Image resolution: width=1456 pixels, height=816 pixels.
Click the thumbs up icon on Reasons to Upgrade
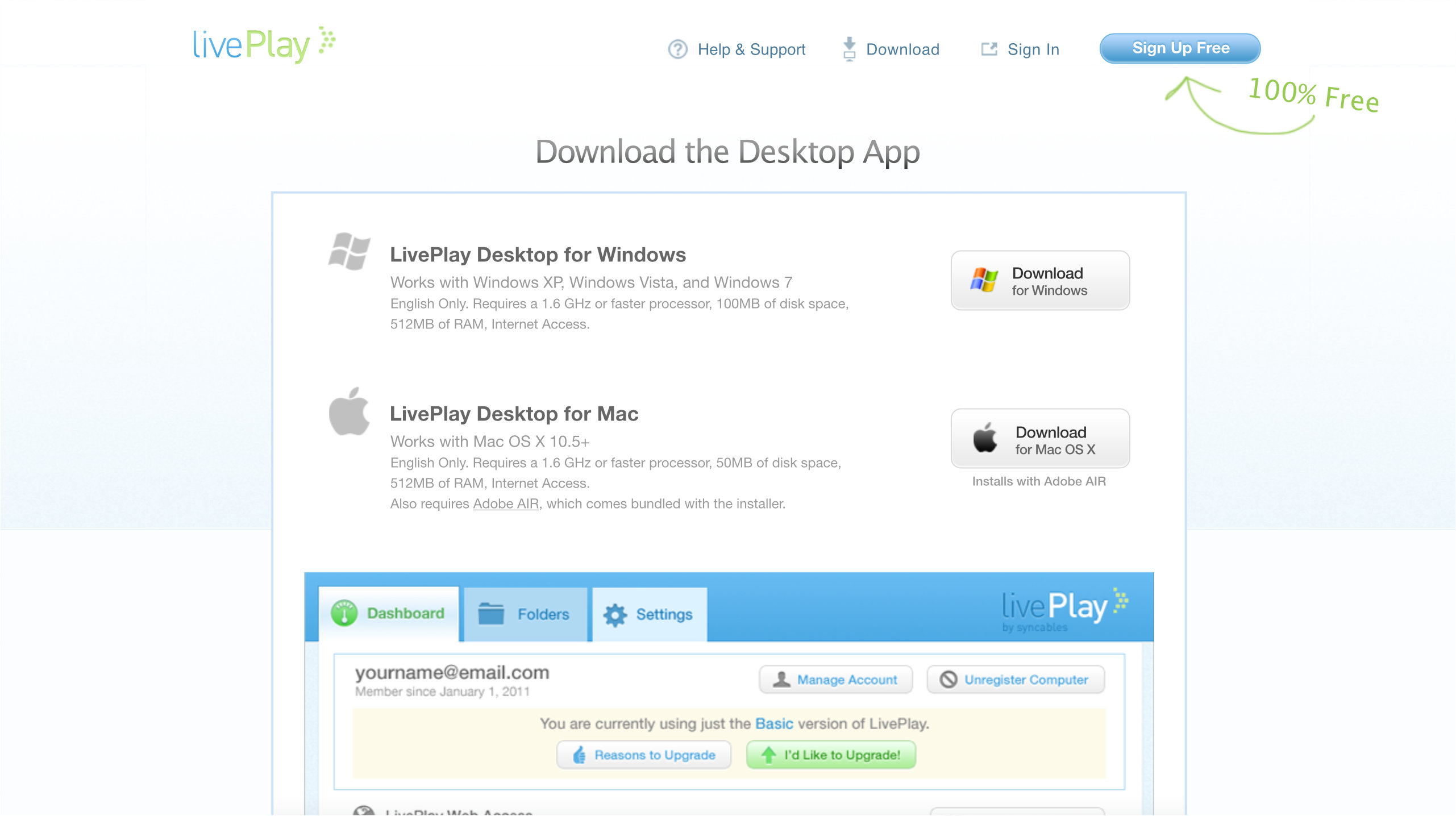pos(579,755)
